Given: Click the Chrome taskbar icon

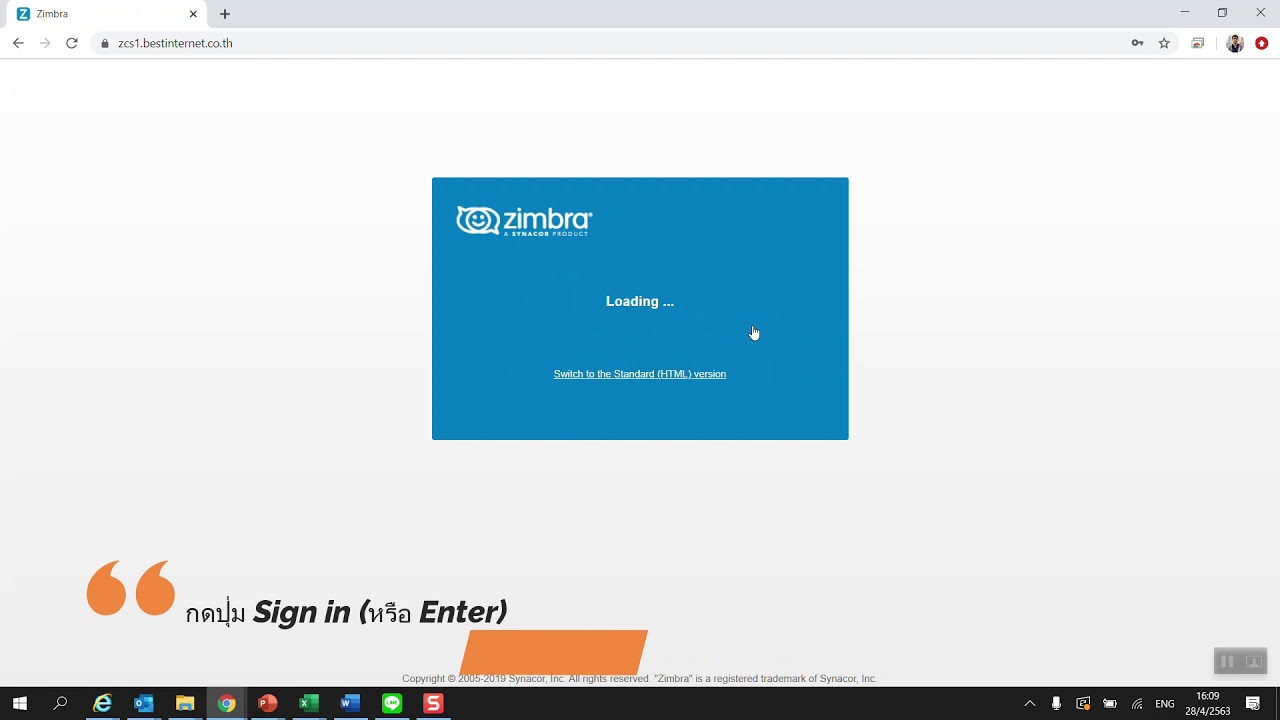Looking at the screenshot, I should tap(227, 703).
